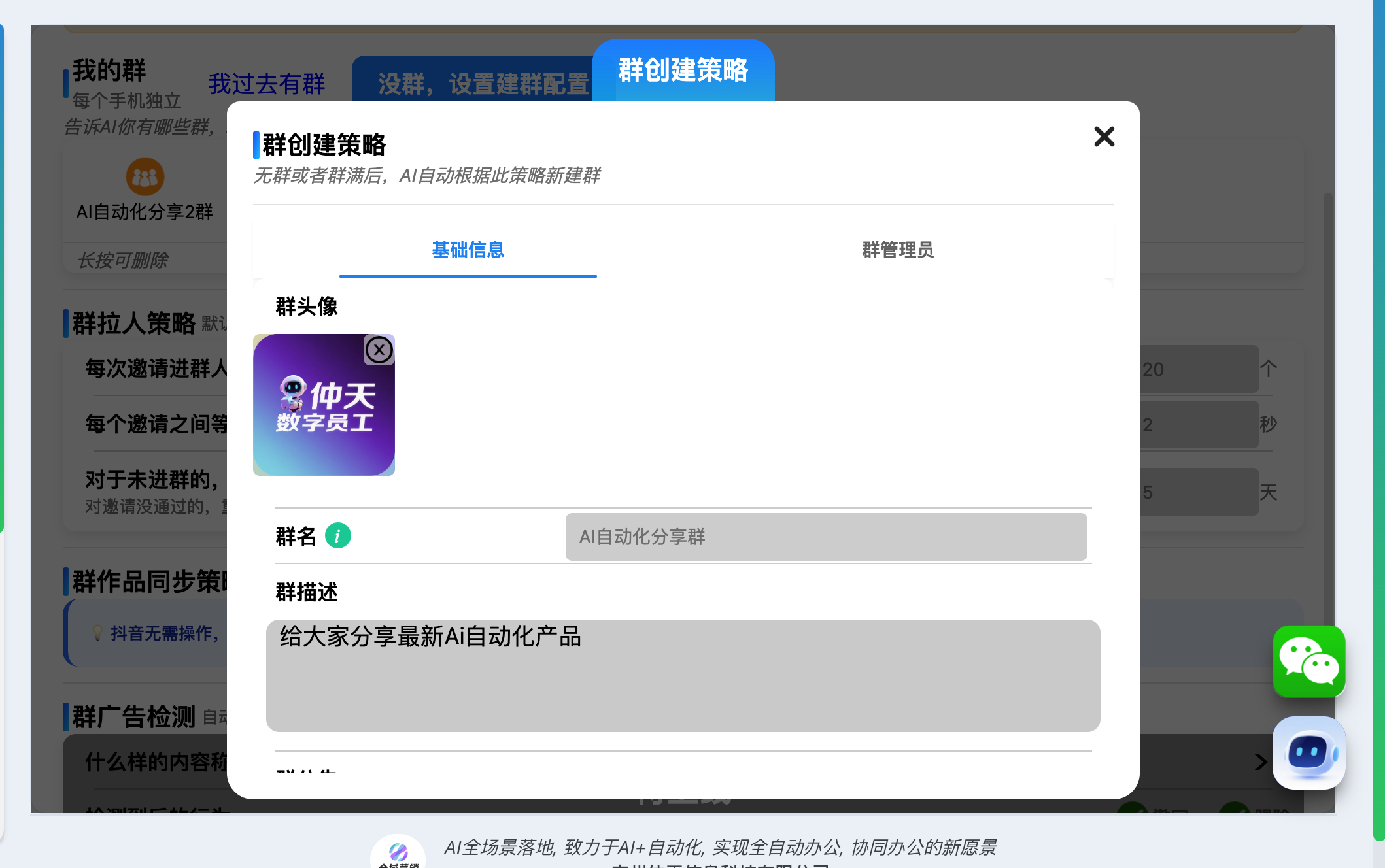This screenshot has height=868, width=1385.
Task: Click the days field showing 5
Action: point(1199,492)
